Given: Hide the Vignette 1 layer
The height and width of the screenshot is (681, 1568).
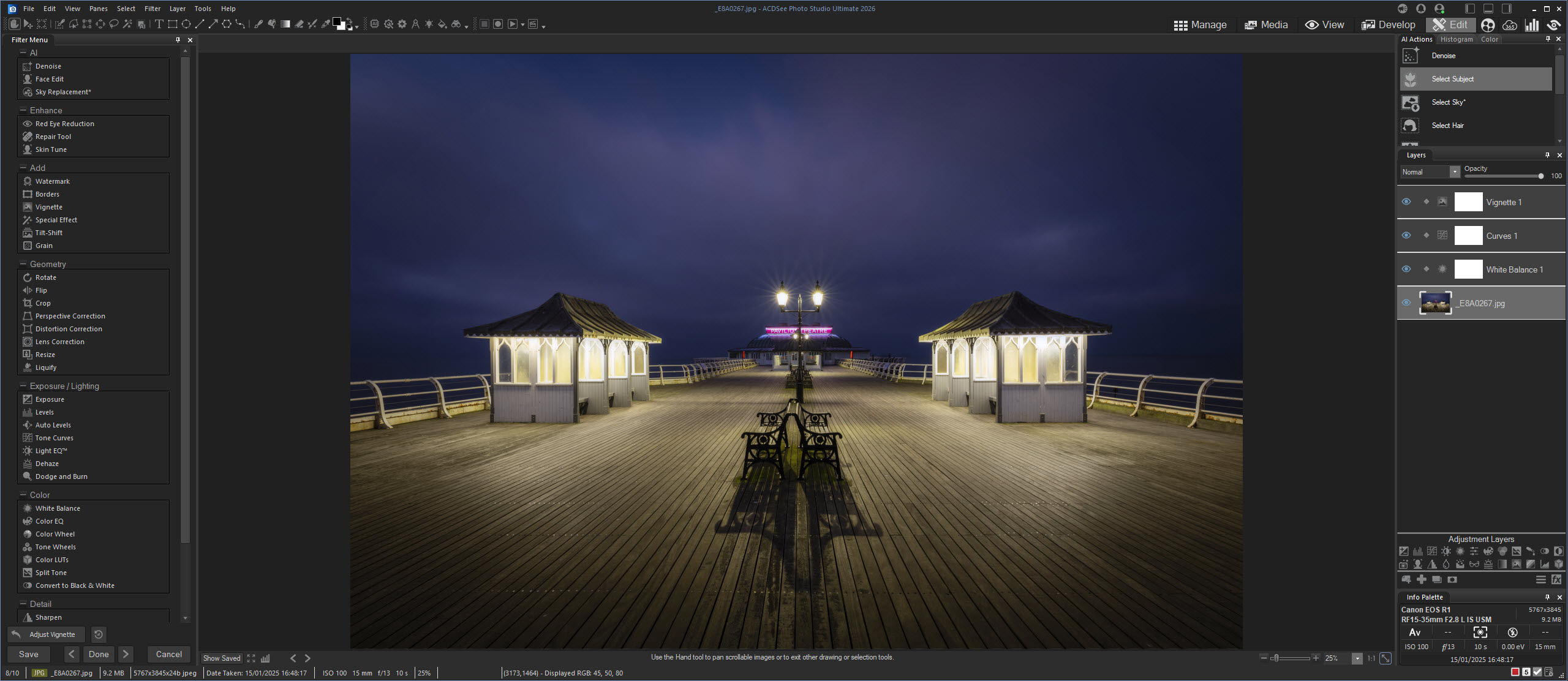Looking at the screenshot, I should (x=1407, y=202).
